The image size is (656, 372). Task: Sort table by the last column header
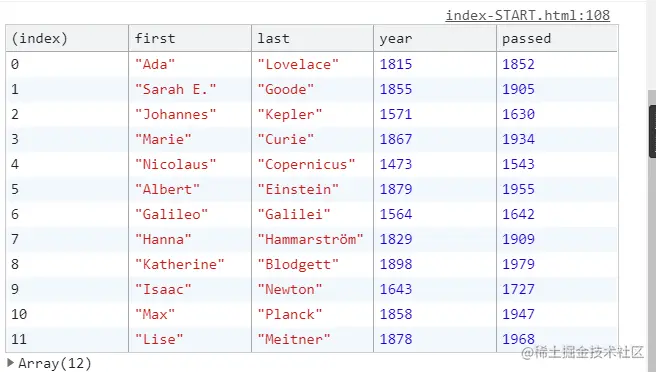click(313, 38)
